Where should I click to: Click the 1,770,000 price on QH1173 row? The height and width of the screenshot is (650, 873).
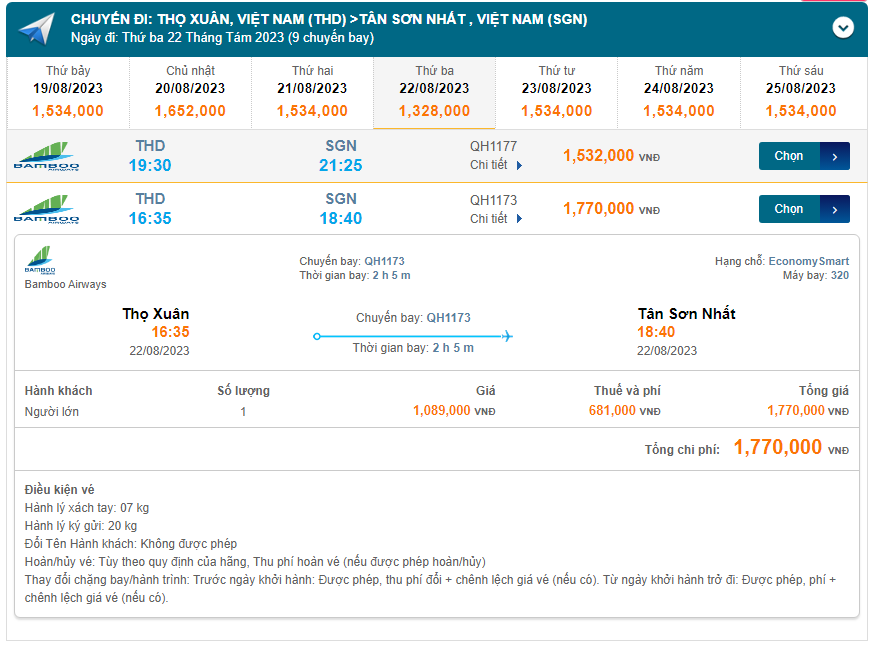(598, 208)
